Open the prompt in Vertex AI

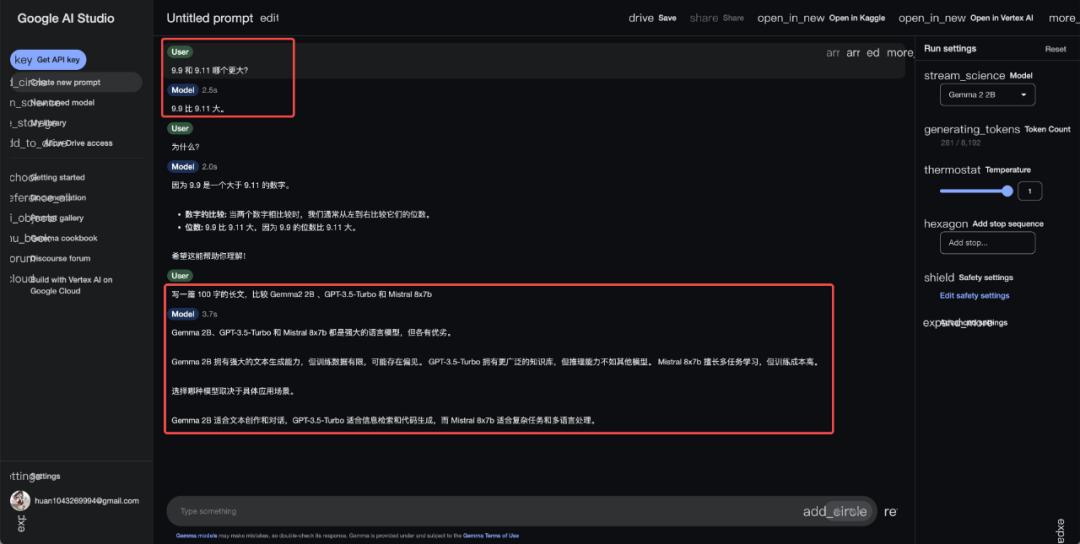pyautogui.click(x=966, y=18)
